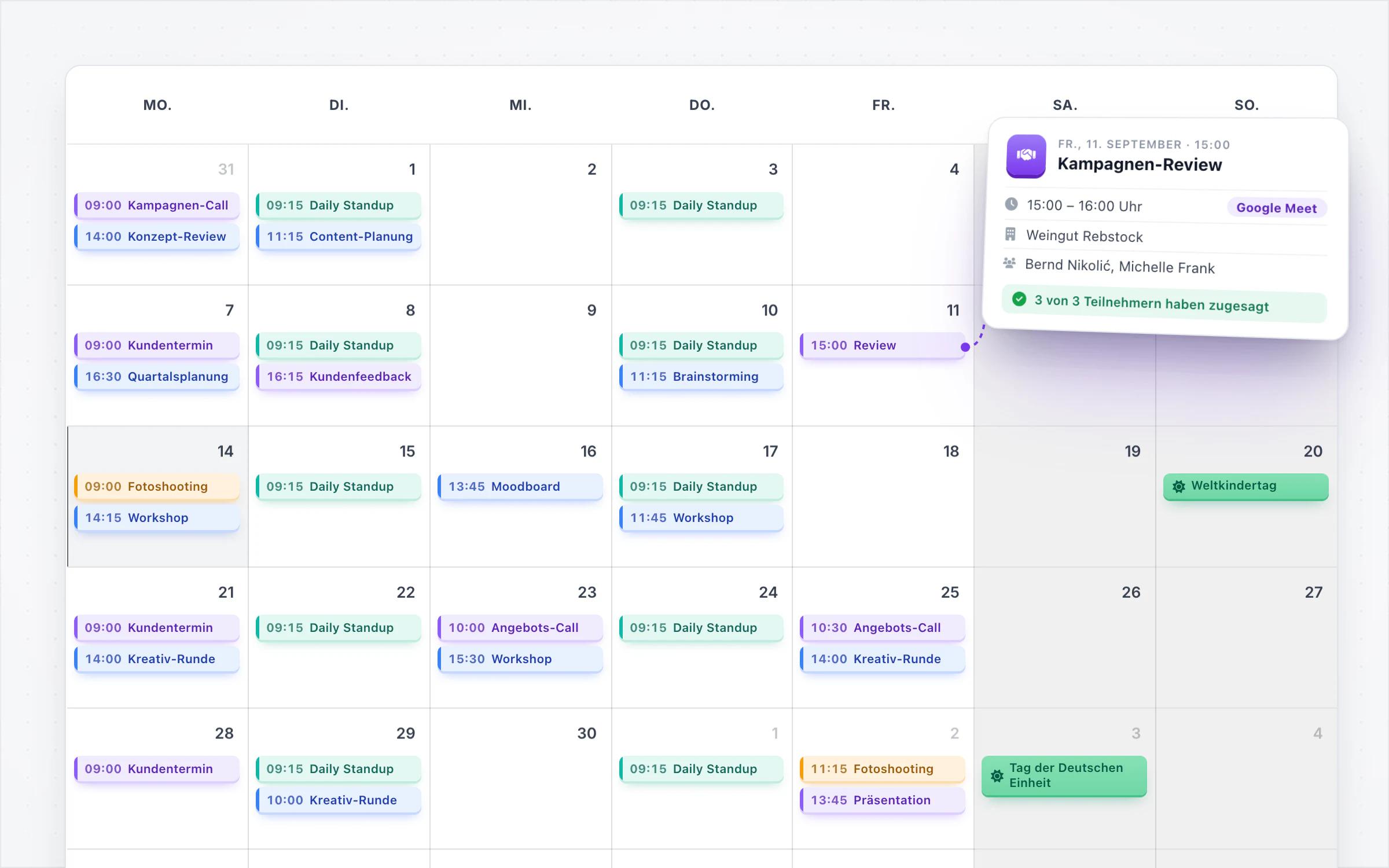Click day 30 cell date number

[586, 734]
